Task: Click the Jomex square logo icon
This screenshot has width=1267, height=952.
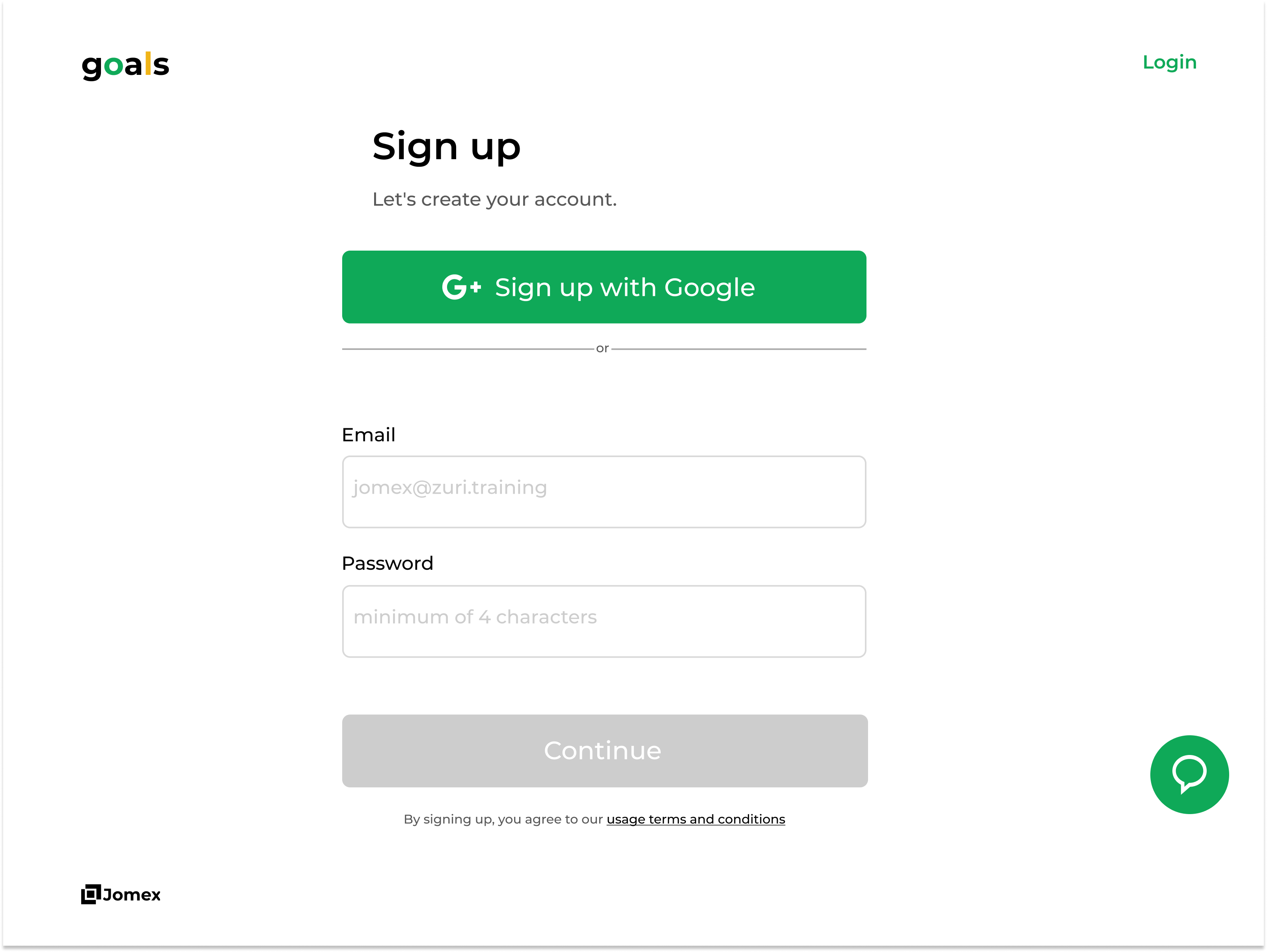Action: tap(91, 894)
